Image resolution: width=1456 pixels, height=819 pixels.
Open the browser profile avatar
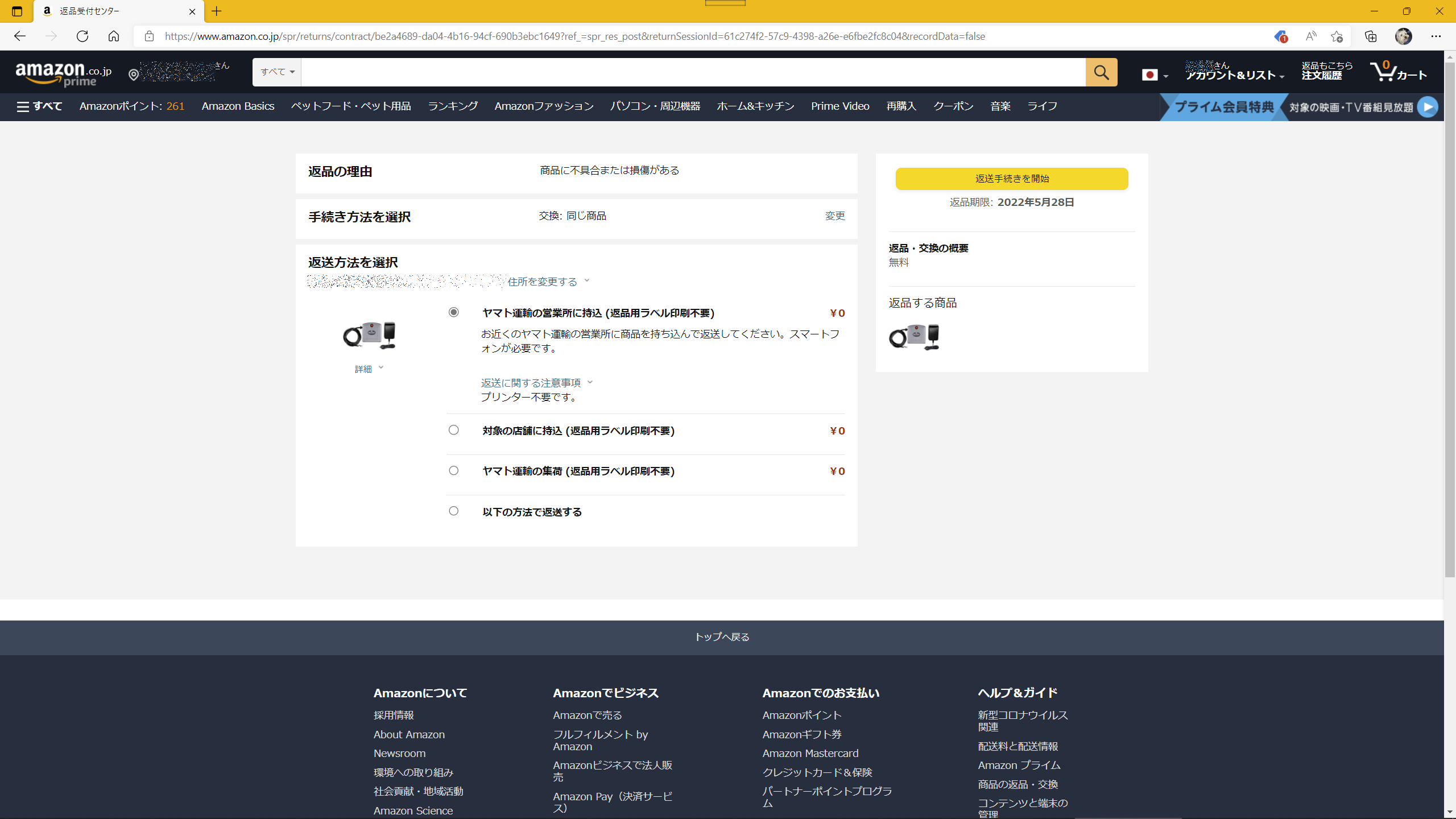point(1403,36)
